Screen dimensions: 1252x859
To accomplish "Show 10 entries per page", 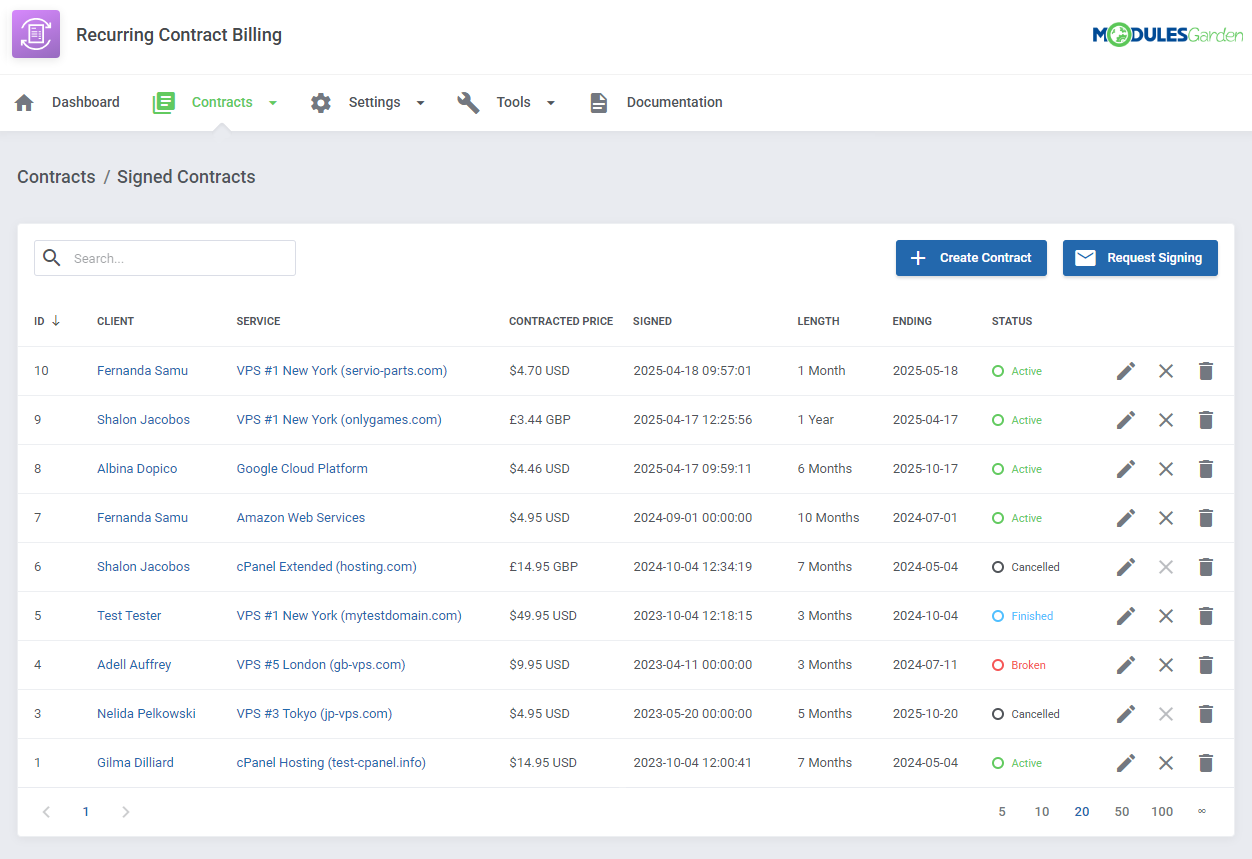I will [1042, 812].
